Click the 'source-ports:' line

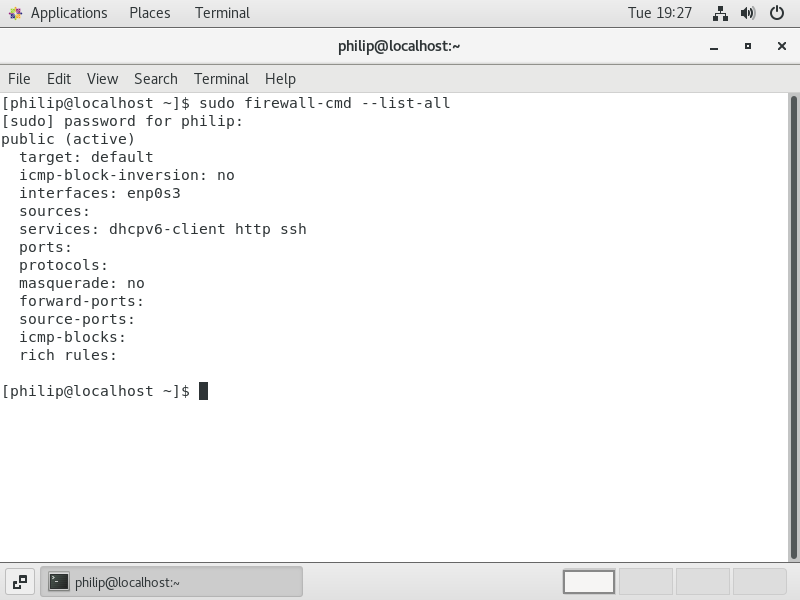[77, 319]
